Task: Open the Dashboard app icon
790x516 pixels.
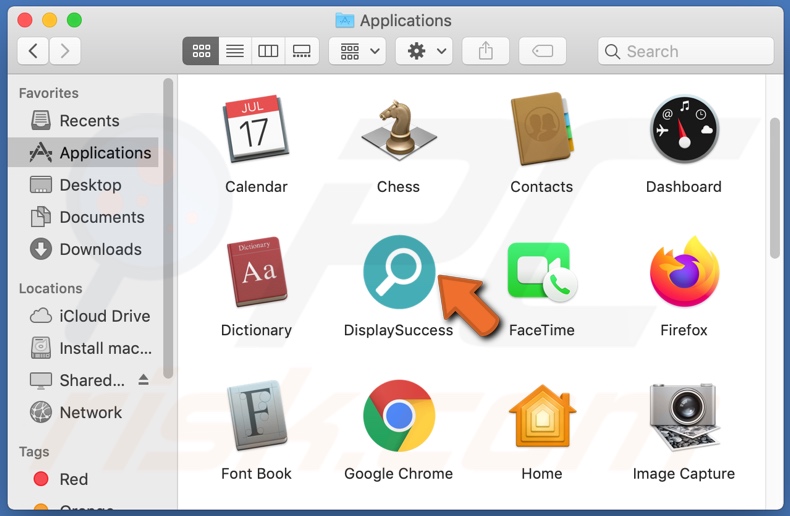Action: 684,130
